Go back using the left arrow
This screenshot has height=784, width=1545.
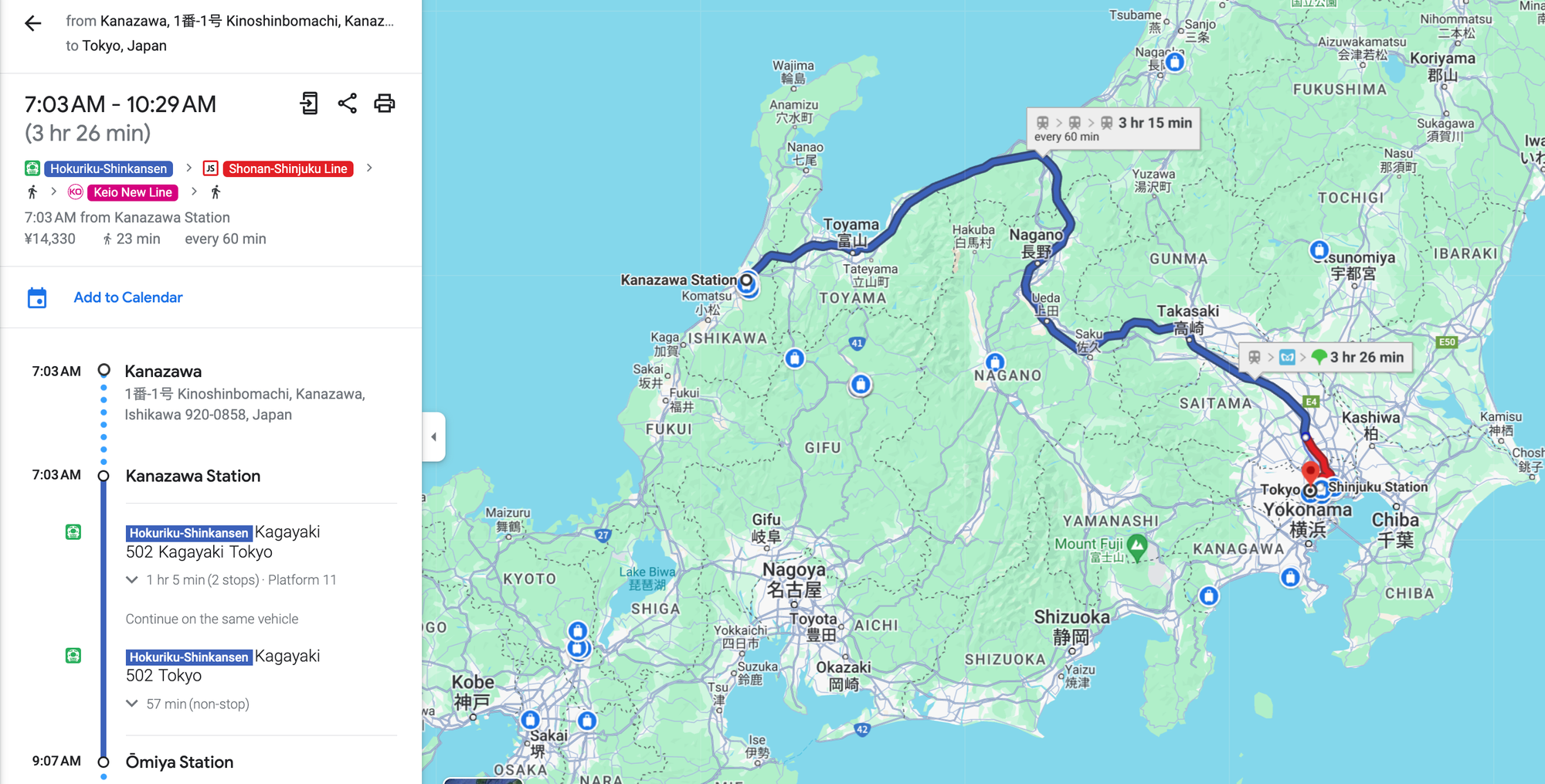(x=32, y=24)
